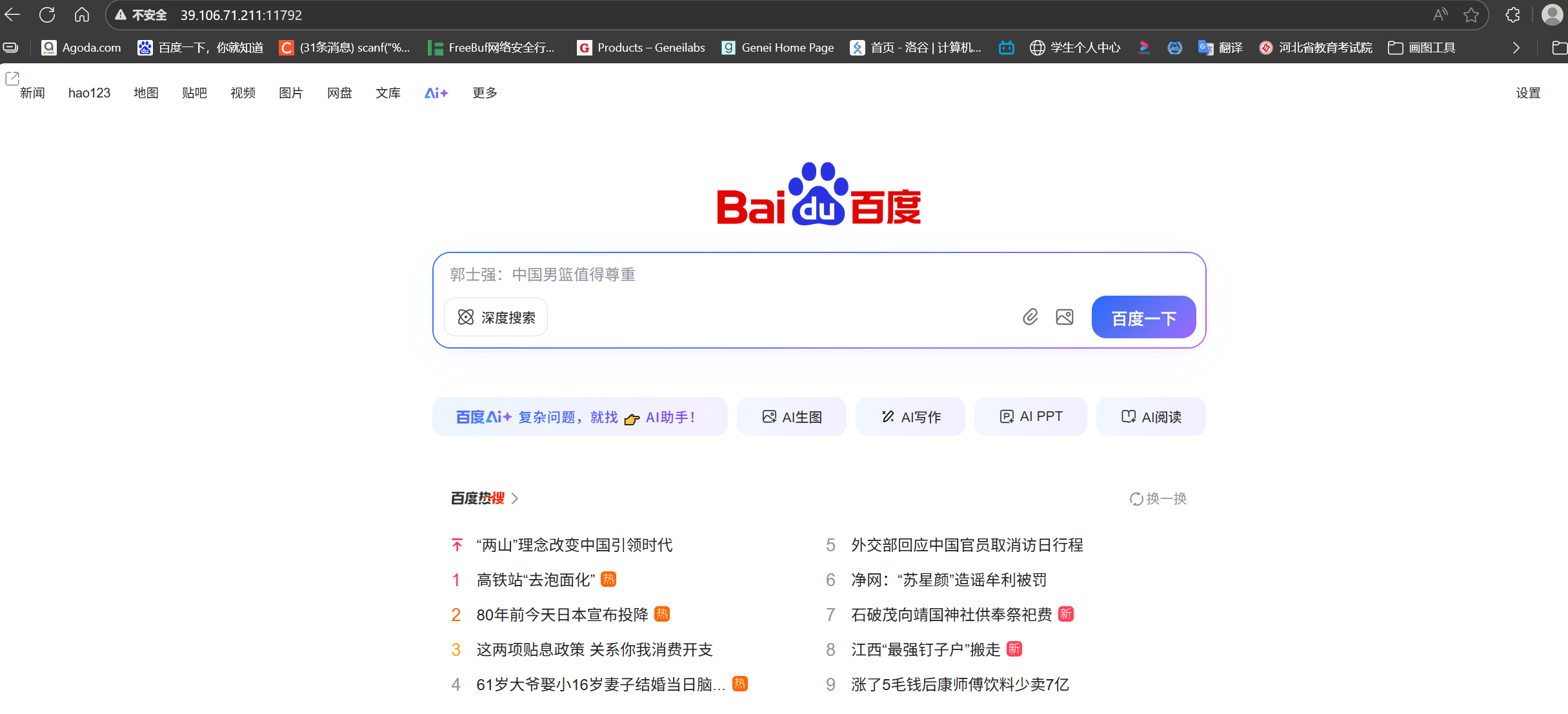Open hot search 涨了5毛钱后康师傅饮料少卖7亿
1568x714 pixels.
coord(960,684)
